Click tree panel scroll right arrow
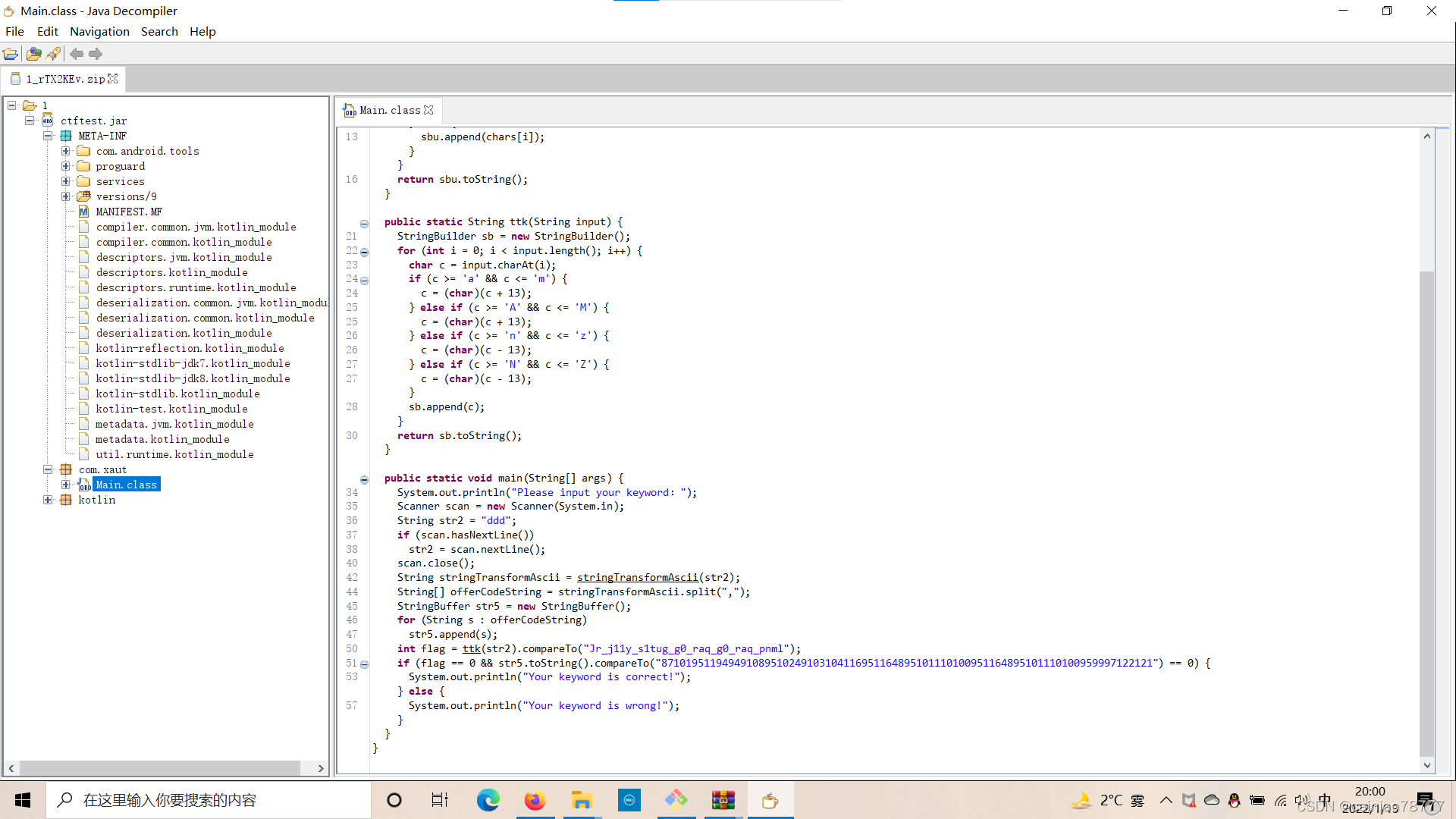This screenshot has height=819, width=1456. [x=321, y=768]
